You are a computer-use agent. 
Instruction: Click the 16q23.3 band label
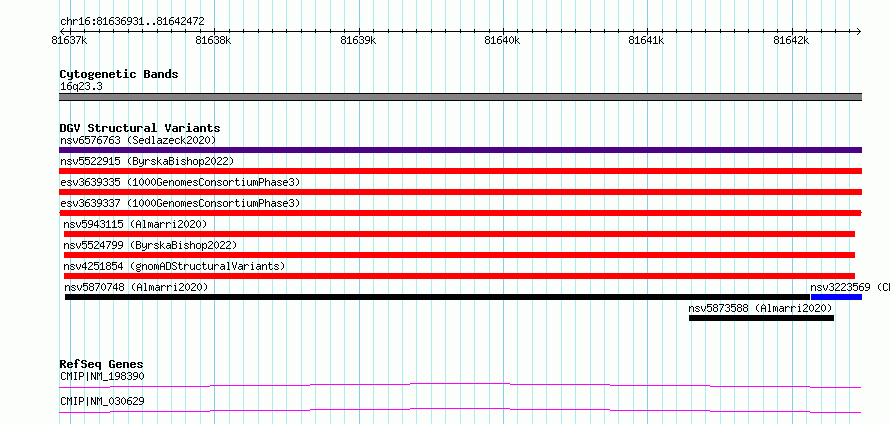(81, 87)
